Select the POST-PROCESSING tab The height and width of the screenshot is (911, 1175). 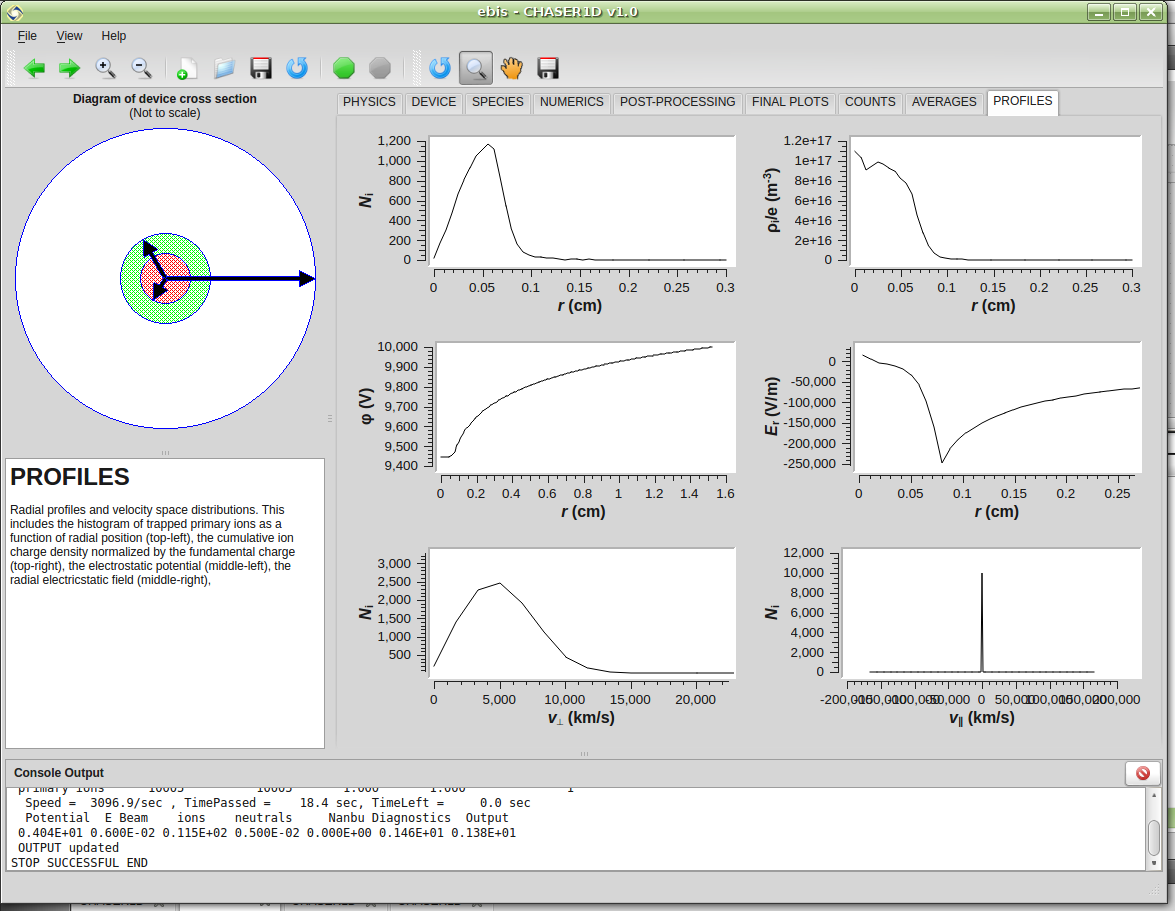(677, 102)
